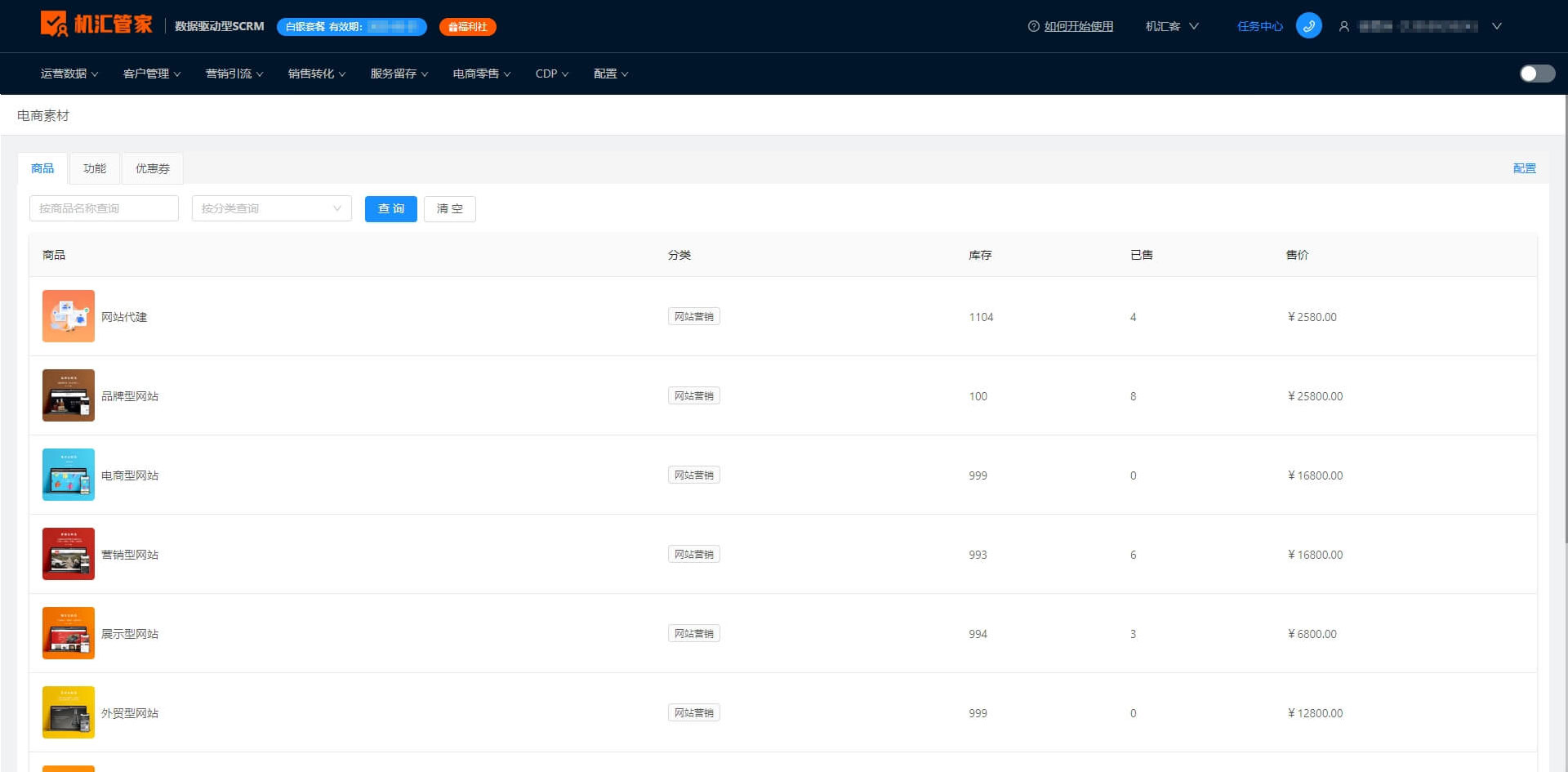This screenshot has width=1568, height=772.
Task: Expand the 客户管理 menu
Action: [x=152, y=74]
